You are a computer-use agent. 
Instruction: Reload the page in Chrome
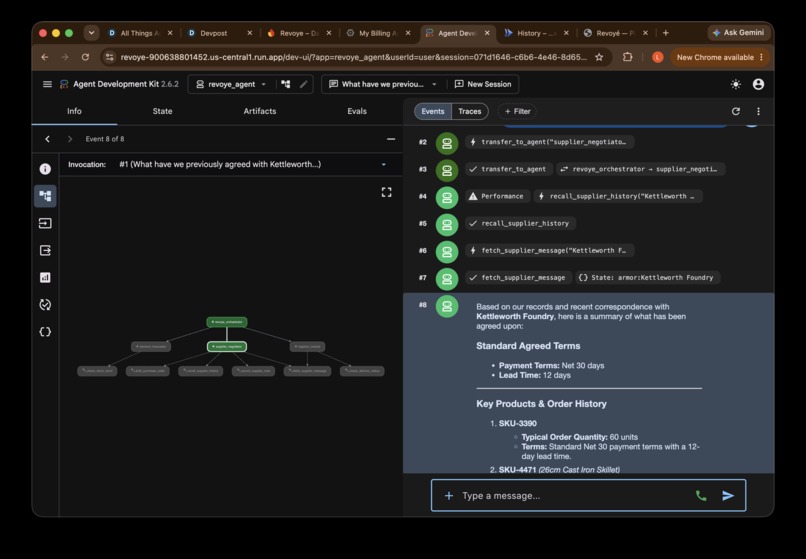pyautogui.click(x=85, y=57)
